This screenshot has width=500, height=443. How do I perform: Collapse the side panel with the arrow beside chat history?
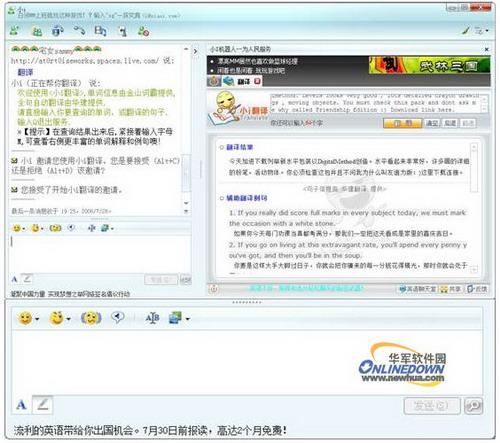tap(195, 51)
